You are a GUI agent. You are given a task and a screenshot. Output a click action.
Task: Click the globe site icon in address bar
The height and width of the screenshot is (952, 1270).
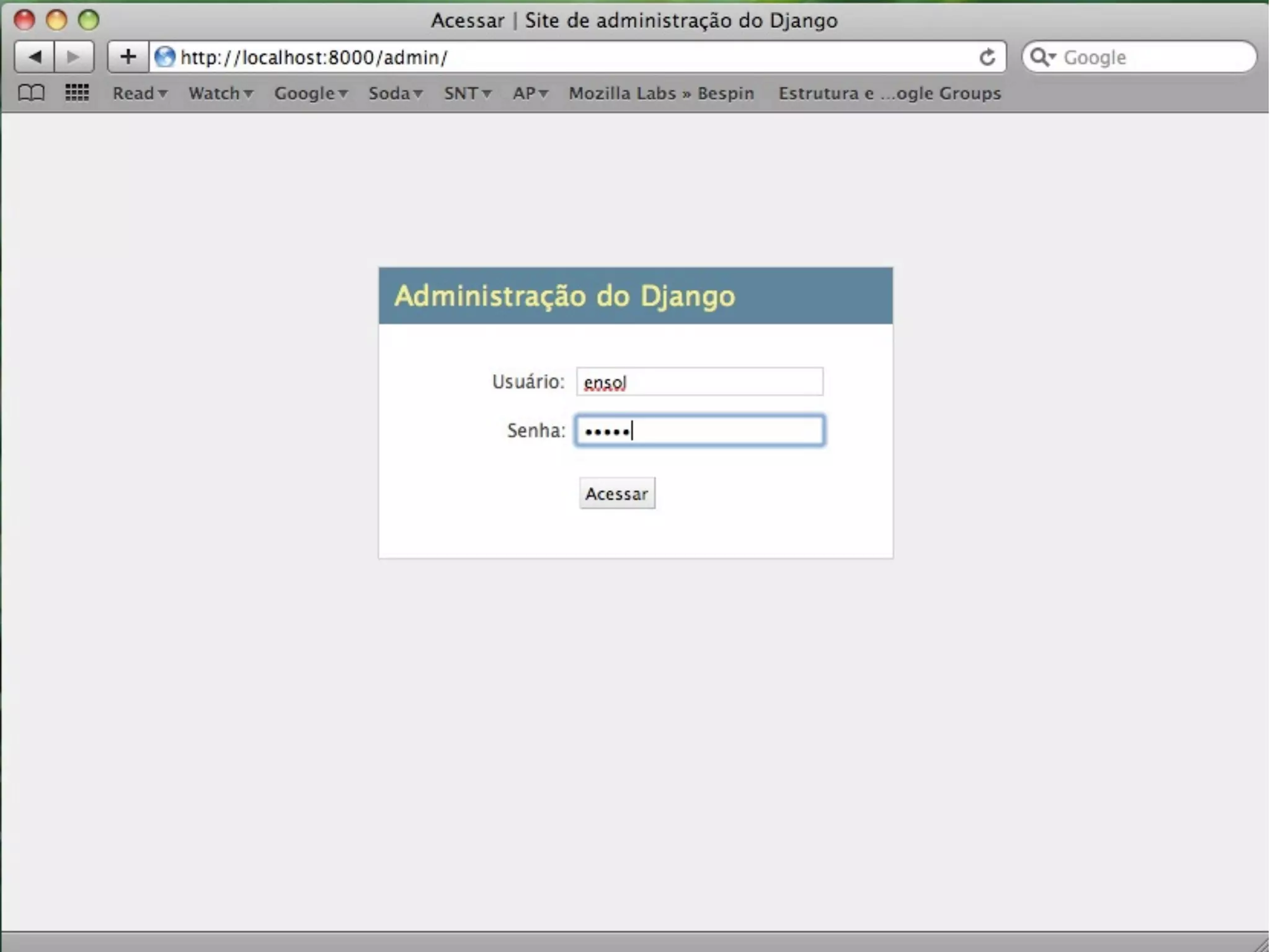click(x=165, y=57)
